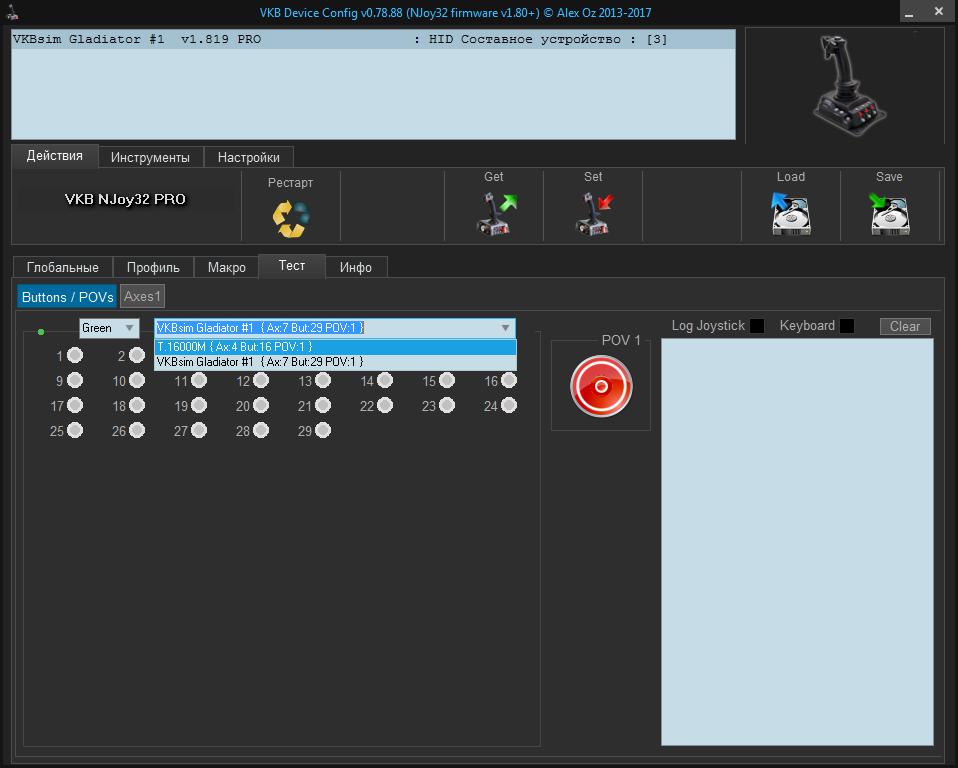This screenshot has width=958, height=768.
Task: Click the POV 1 red hat indicator
Action: point(601,386)
